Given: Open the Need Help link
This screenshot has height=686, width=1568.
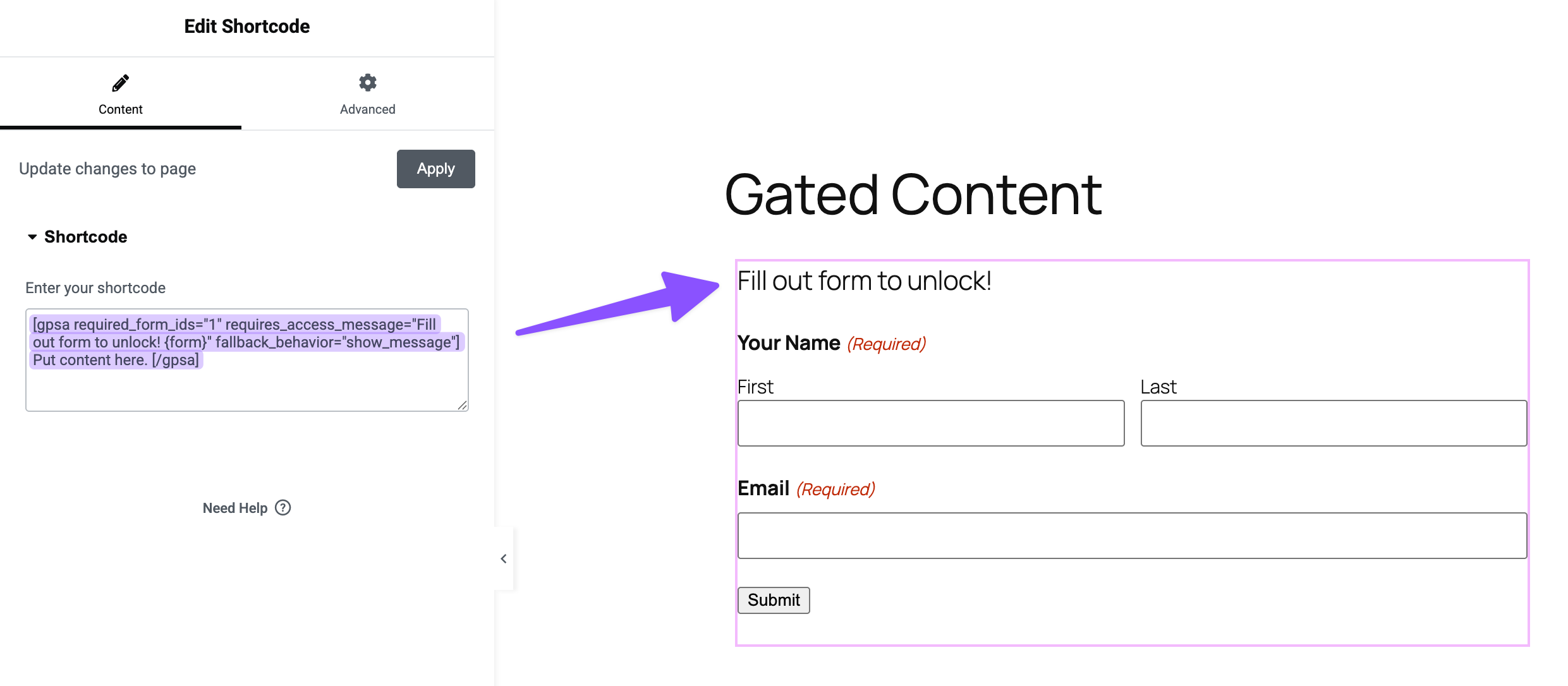Looking at the screenshot, I should point(235,508).
